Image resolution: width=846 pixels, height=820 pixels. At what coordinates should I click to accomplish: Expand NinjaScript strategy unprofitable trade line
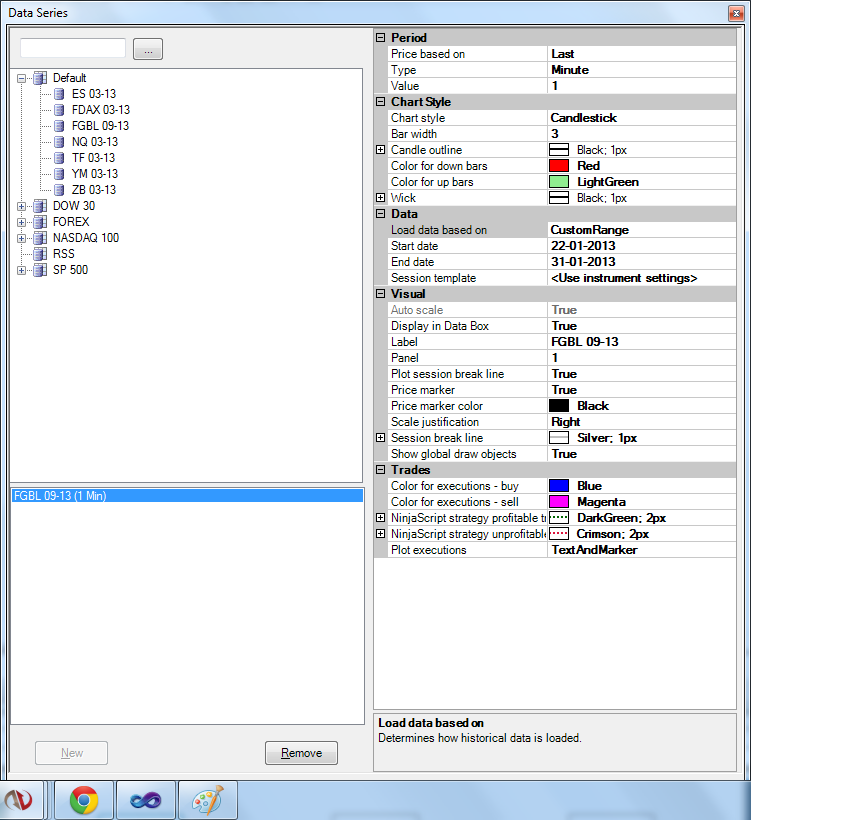pyautogui.click(x=380, y=534)
